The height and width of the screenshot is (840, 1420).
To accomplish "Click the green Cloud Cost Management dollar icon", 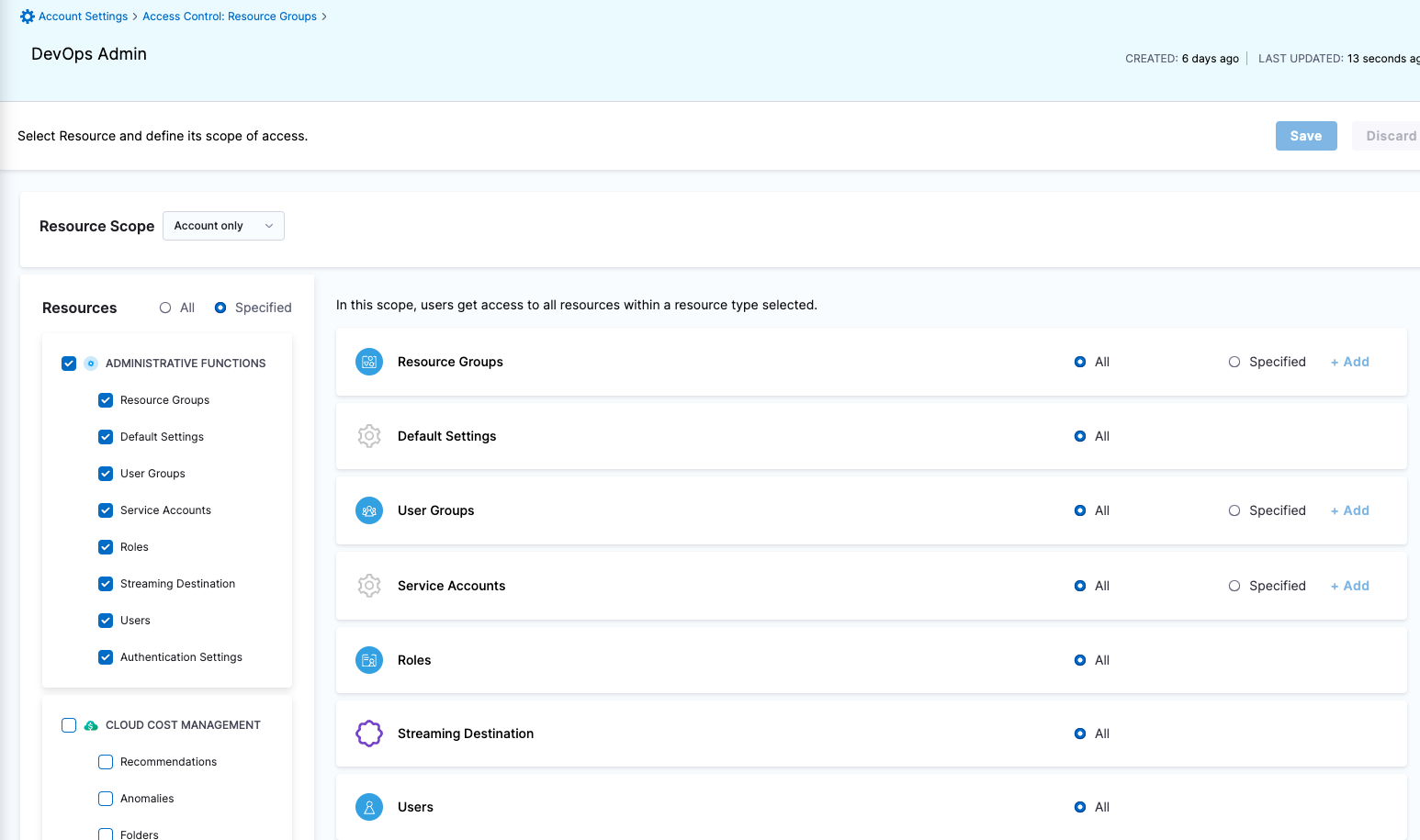I will pos(90,724).
